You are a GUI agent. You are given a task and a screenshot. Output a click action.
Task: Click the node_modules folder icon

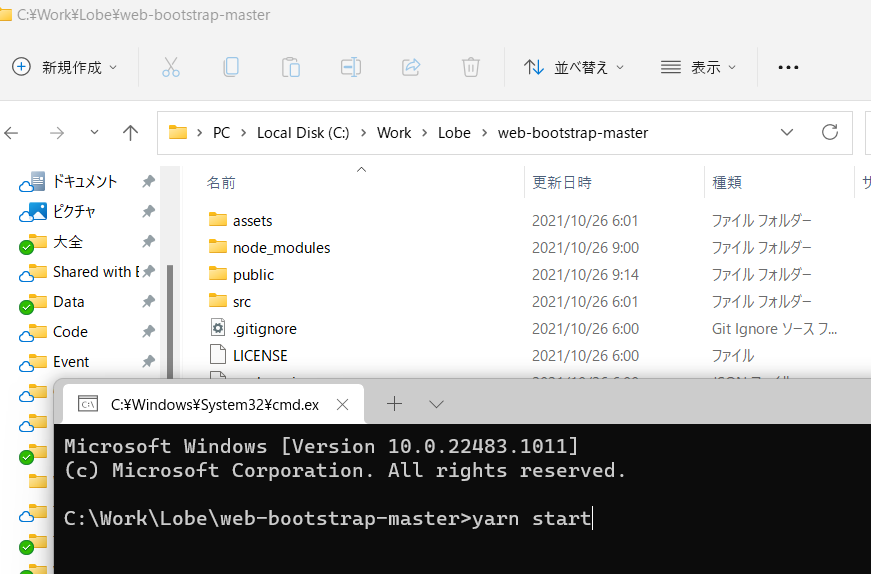click(x=218, y=246)
